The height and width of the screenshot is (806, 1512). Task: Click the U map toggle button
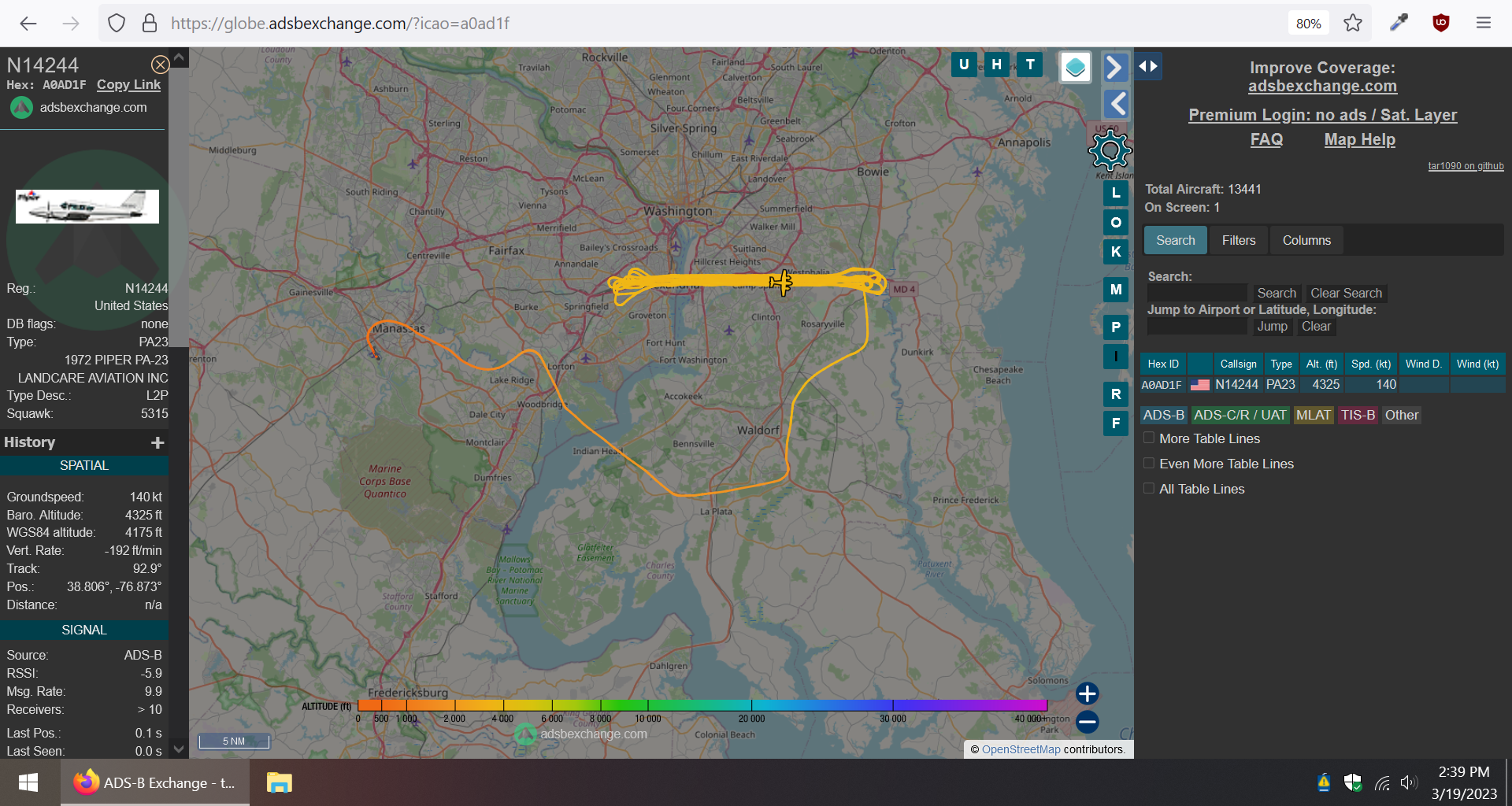pyautogui.click(x=964, y=65)
